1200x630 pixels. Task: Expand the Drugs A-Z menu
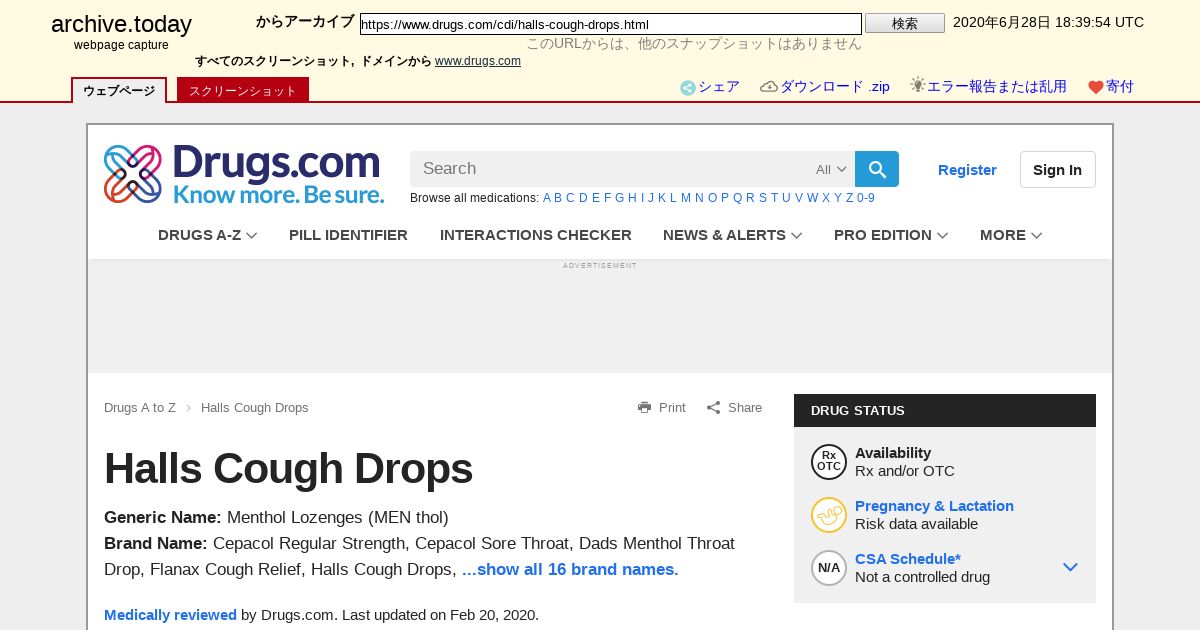tap(208, 235)
